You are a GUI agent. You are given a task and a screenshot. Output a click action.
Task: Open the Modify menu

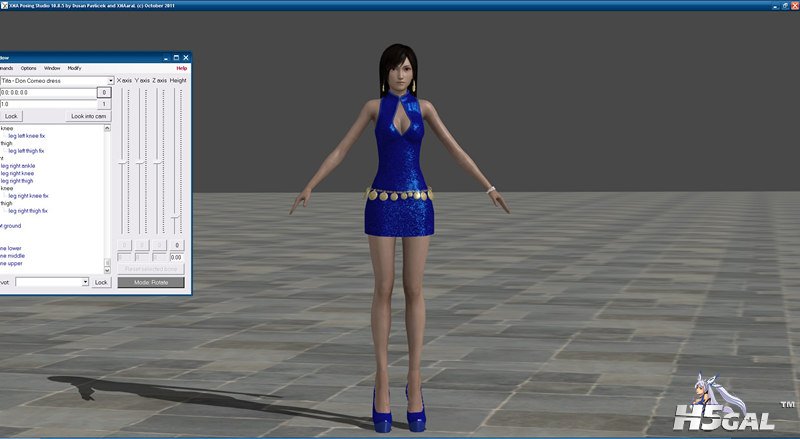(74, 68)
